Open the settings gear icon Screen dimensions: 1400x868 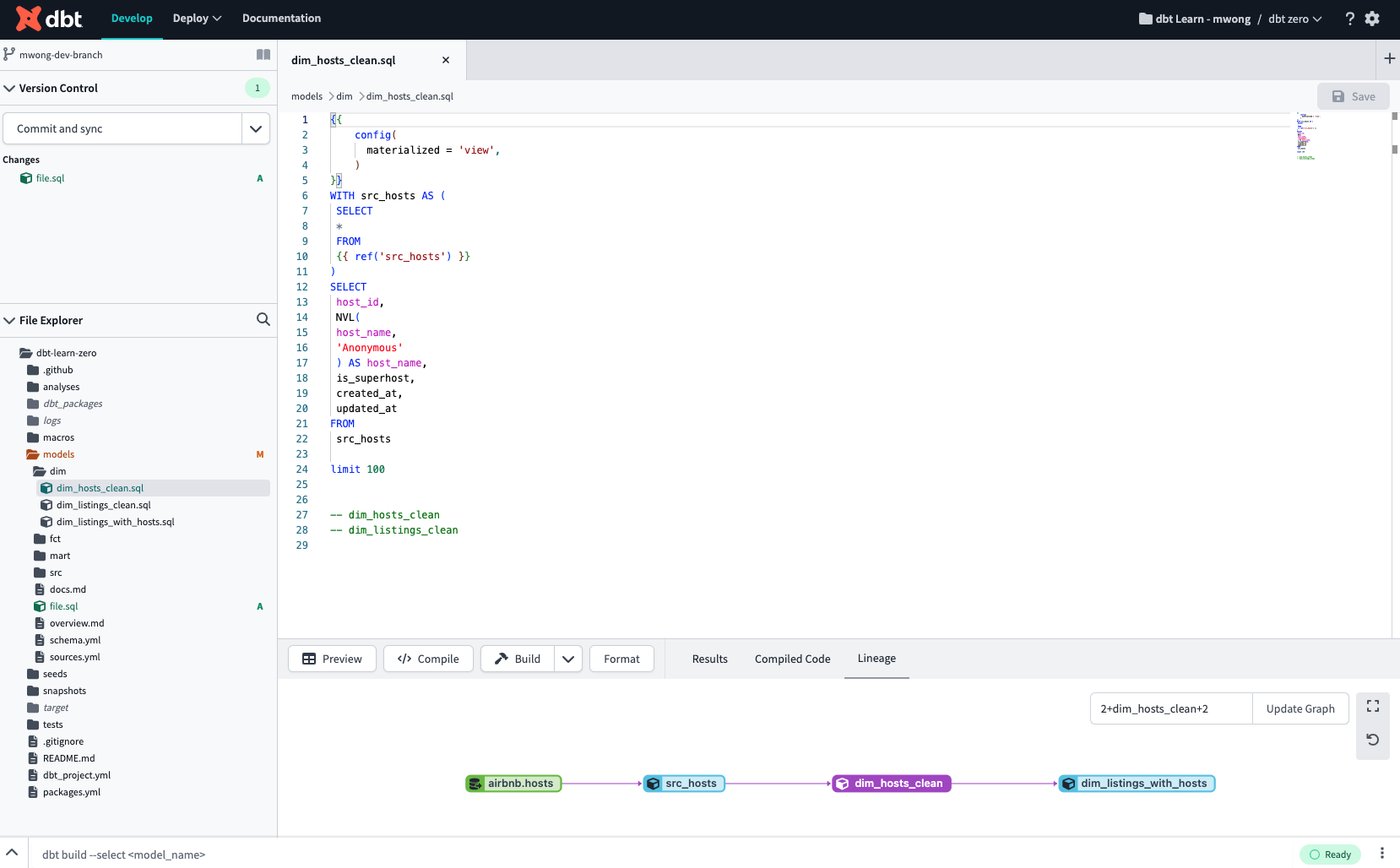point(1372,18)
